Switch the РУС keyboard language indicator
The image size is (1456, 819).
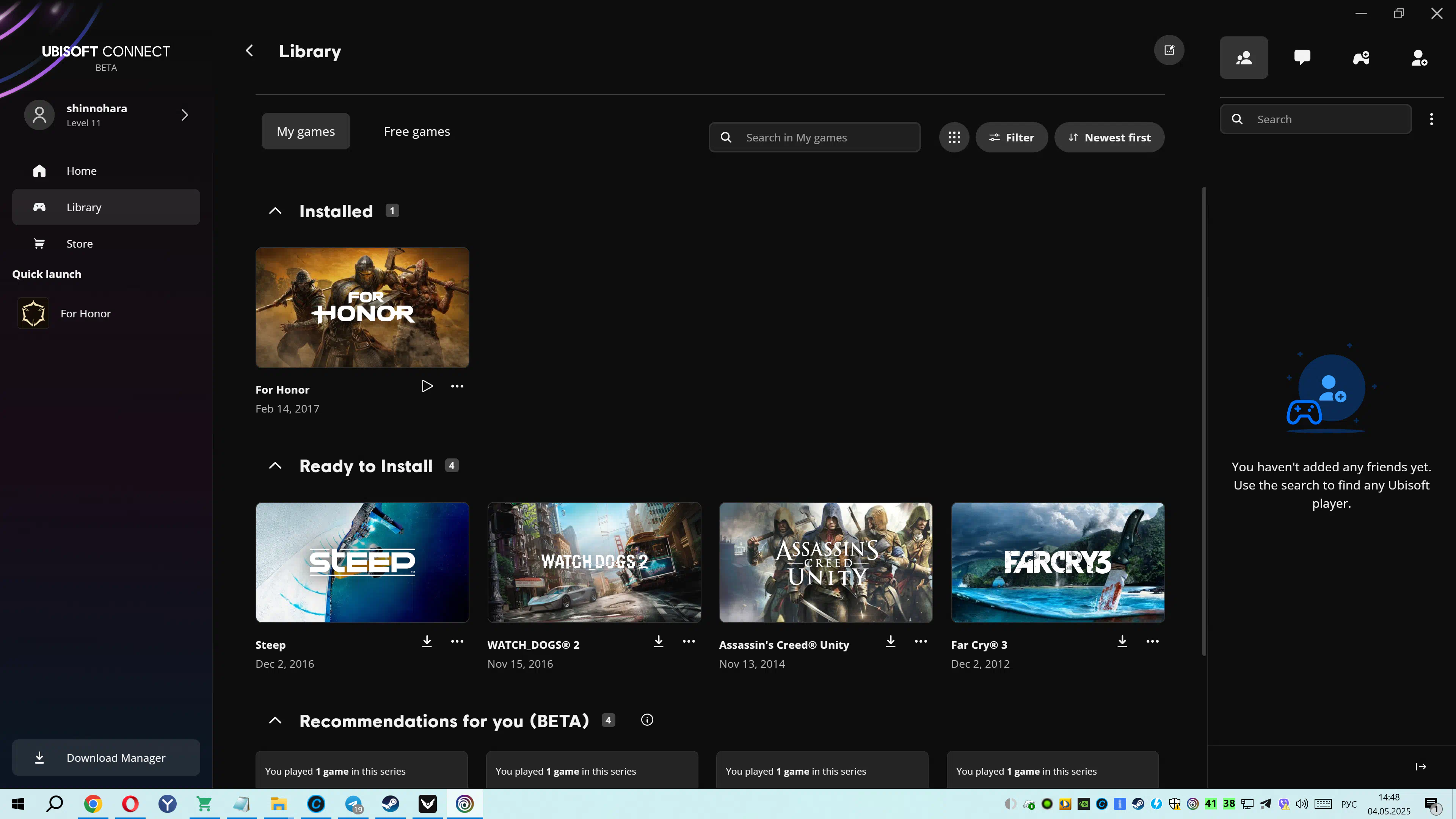click(1349, 804)
